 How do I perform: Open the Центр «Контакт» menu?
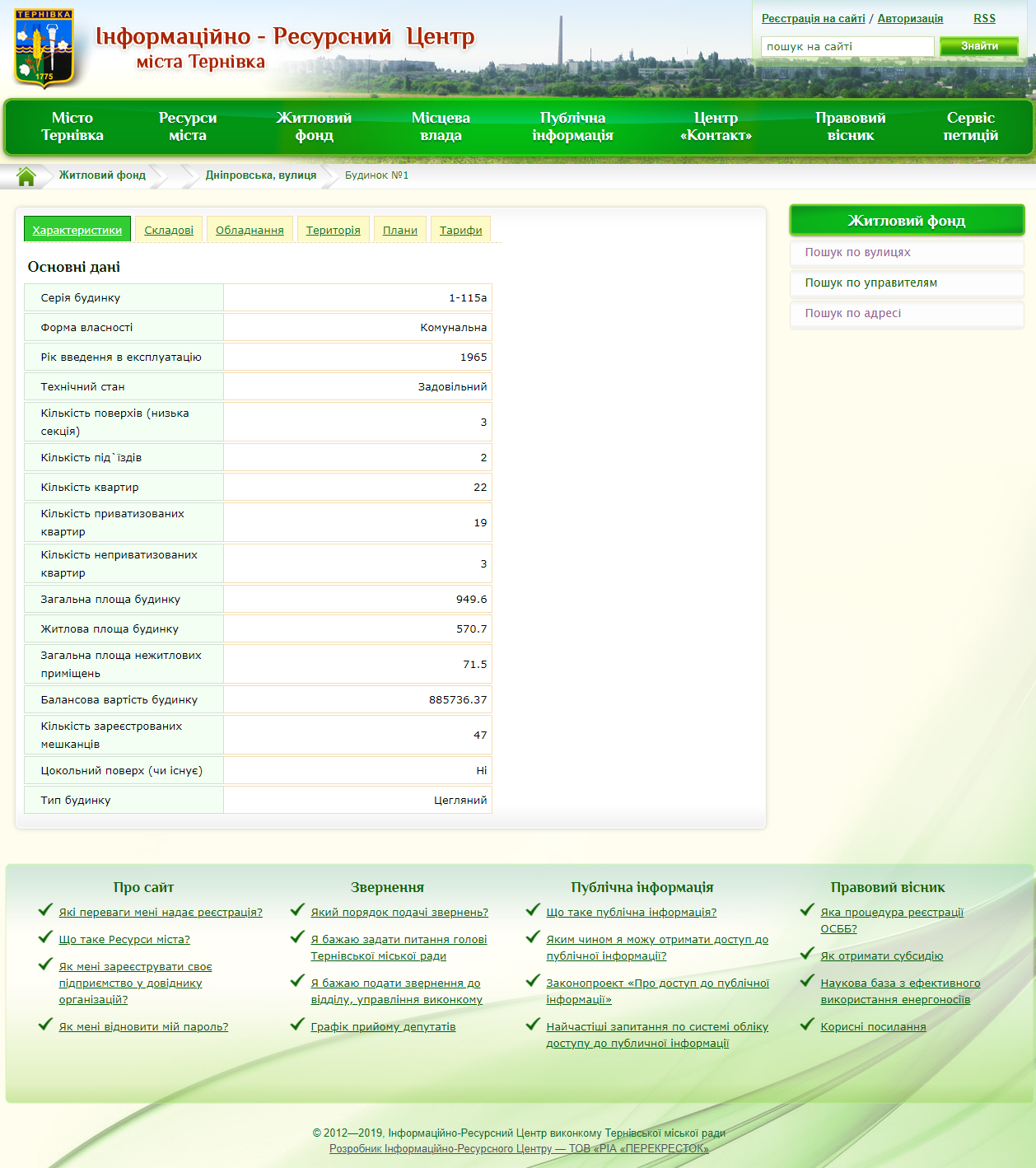tap(716, 127)
